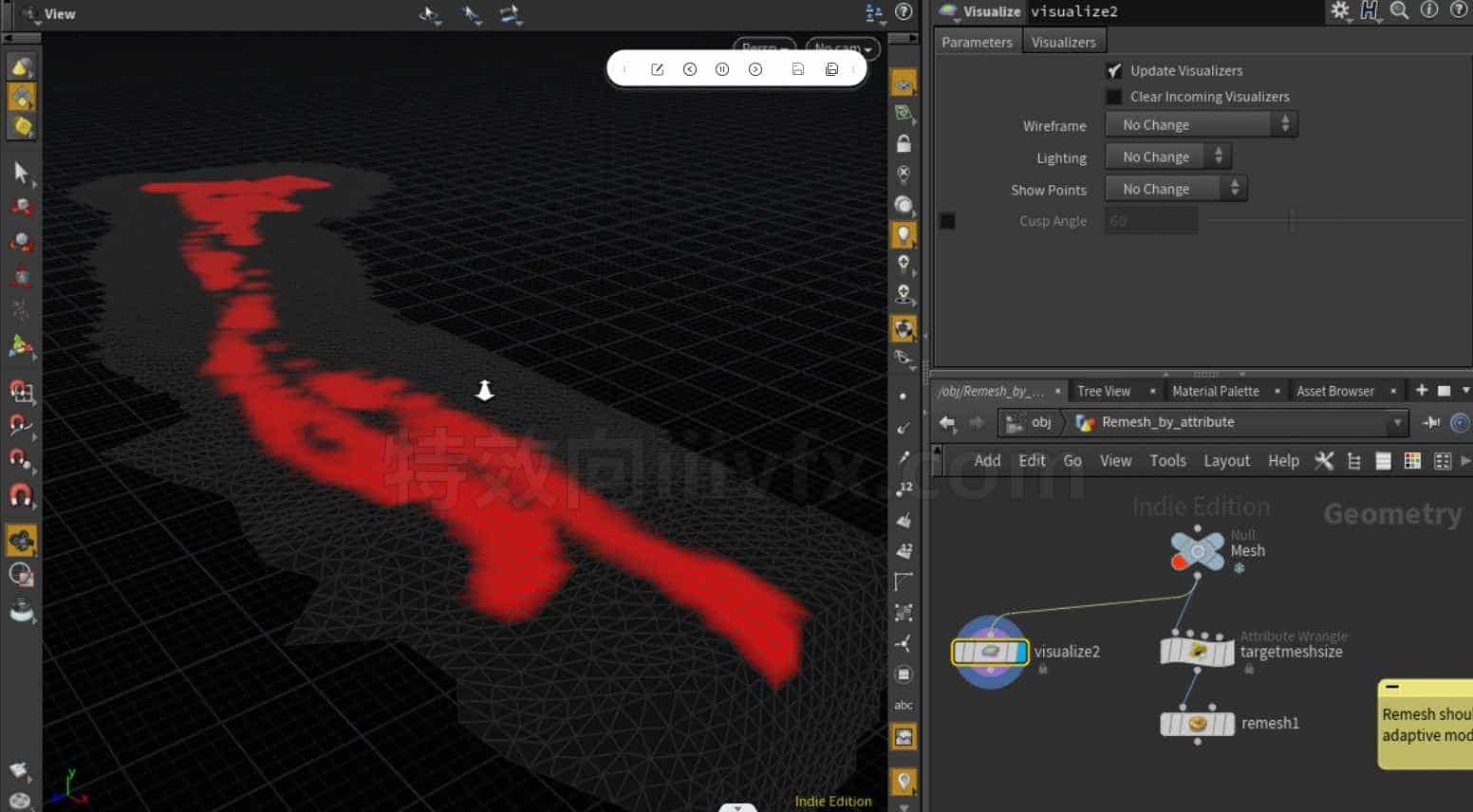Select the targetmeshsize Attribute Wrangle node
Image resolution: width=1473 pixels, height=812 pixels.
tap(1198, 652)
